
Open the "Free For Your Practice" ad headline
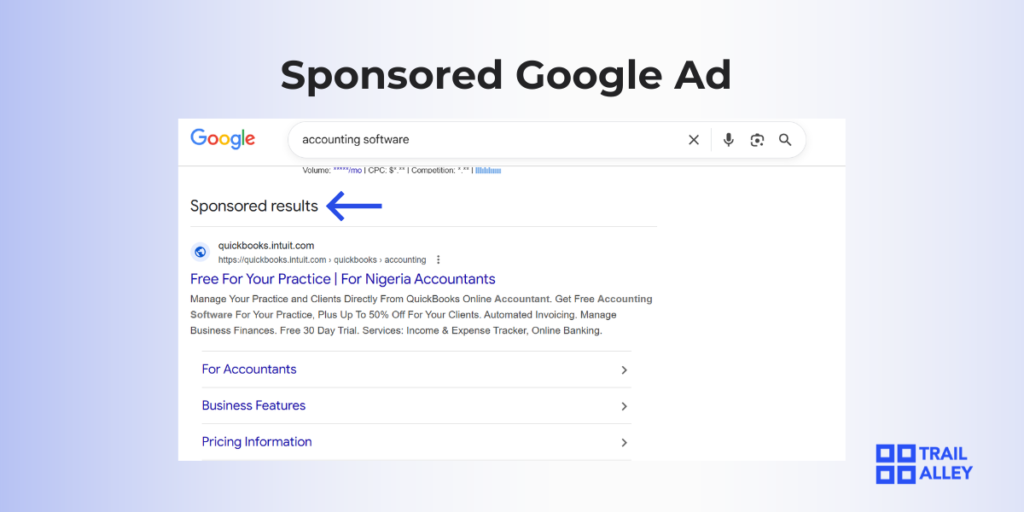coord(343,279)
